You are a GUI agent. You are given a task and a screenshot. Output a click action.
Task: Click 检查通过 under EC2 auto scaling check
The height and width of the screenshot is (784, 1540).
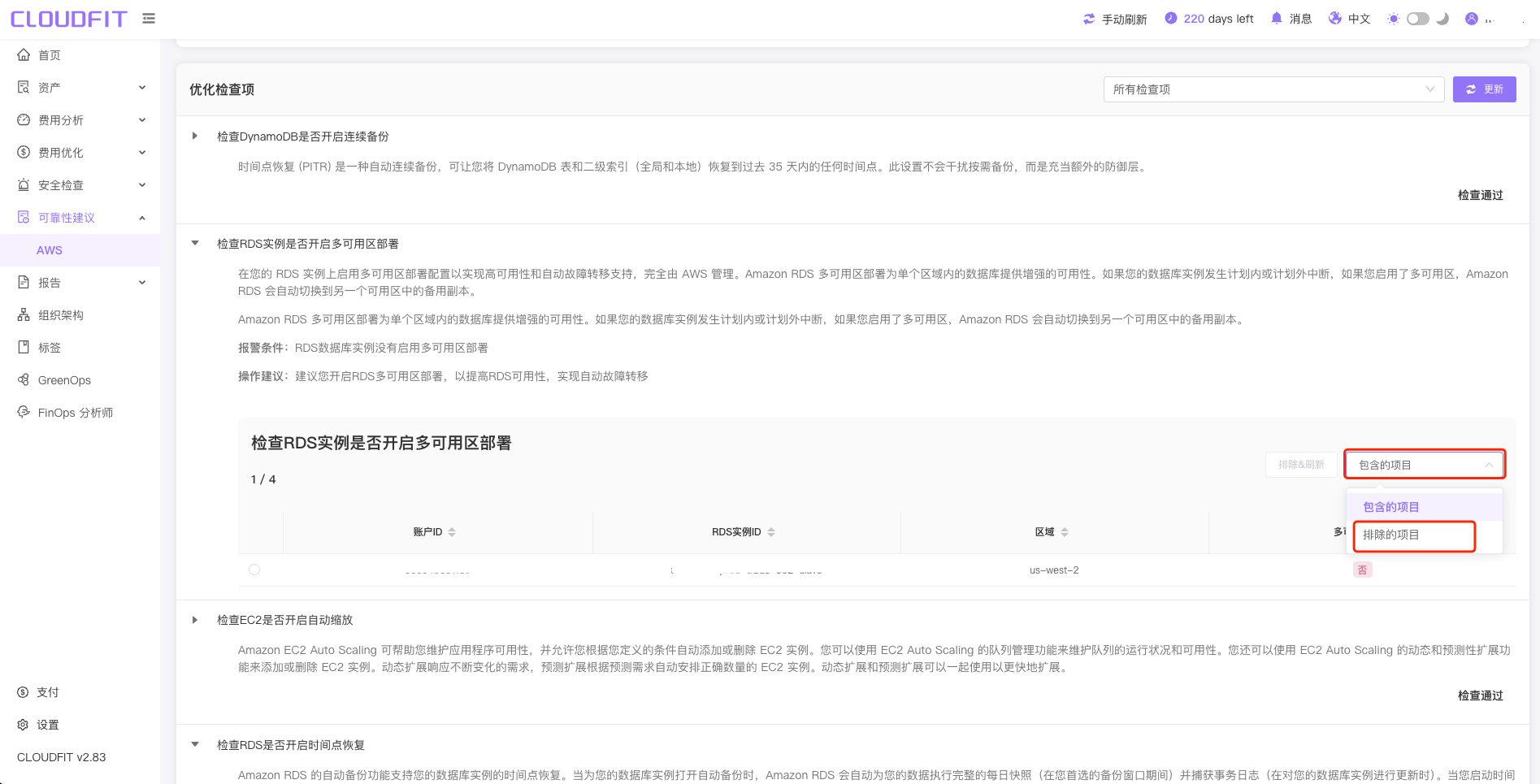pyautogui.click(x=1481, y=695)
